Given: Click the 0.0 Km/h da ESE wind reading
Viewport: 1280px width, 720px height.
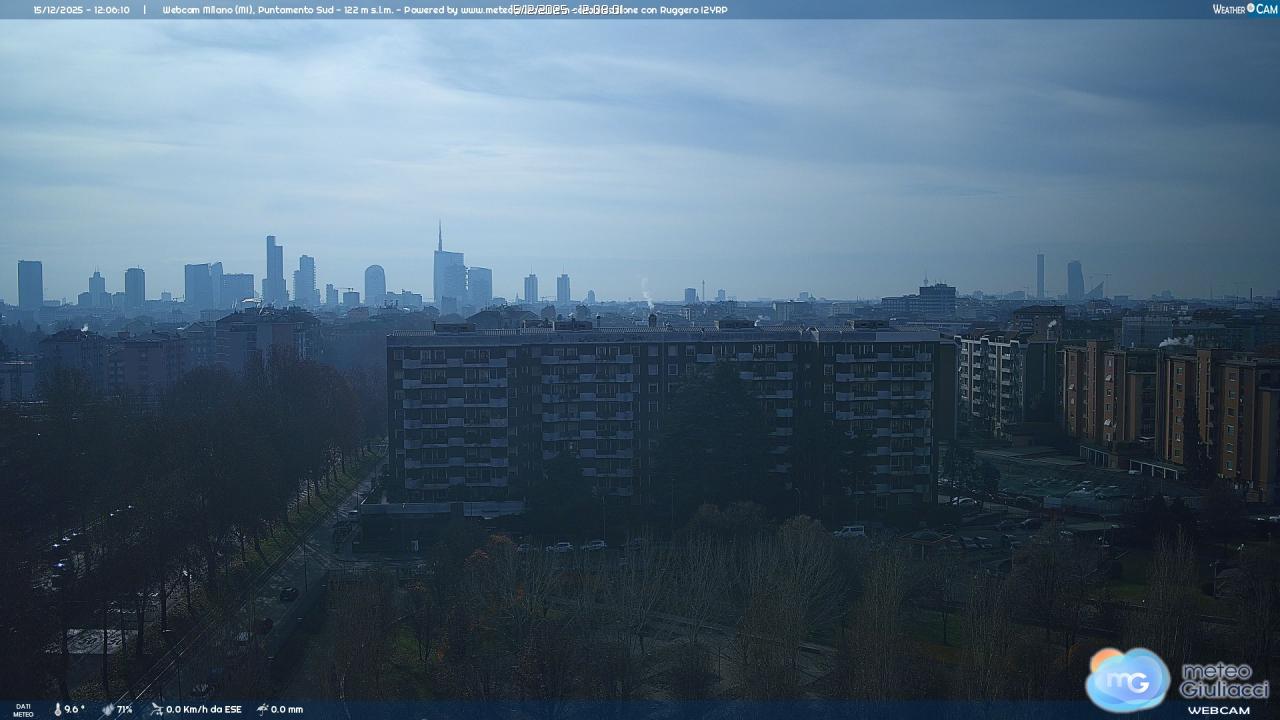Looking at the screenshot, I should tap(203, 709).
